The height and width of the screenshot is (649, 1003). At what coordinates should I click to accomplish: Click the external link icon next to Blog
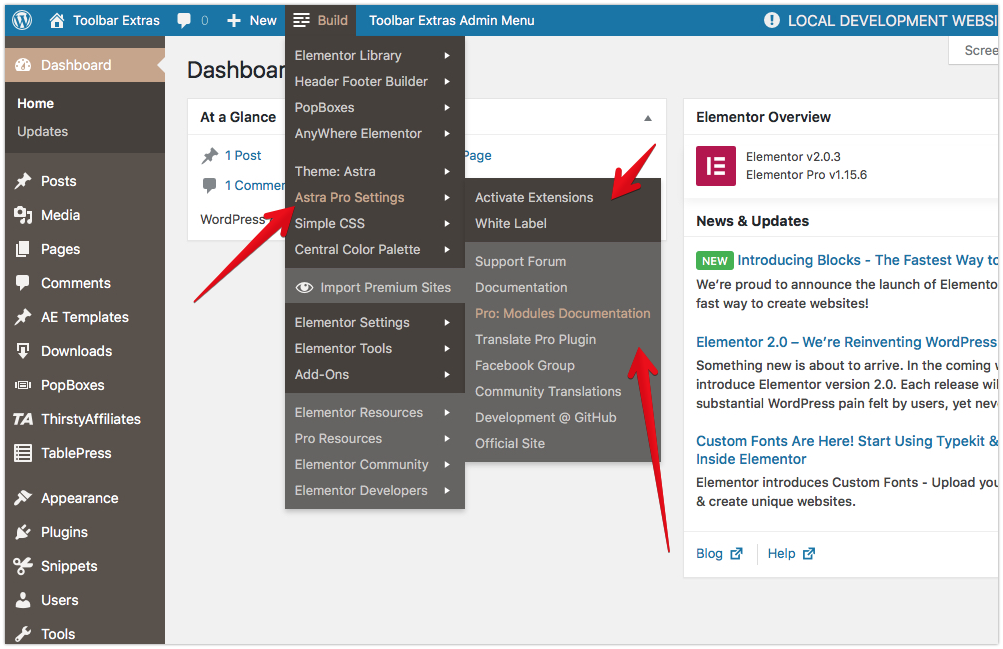click(737, 554)
